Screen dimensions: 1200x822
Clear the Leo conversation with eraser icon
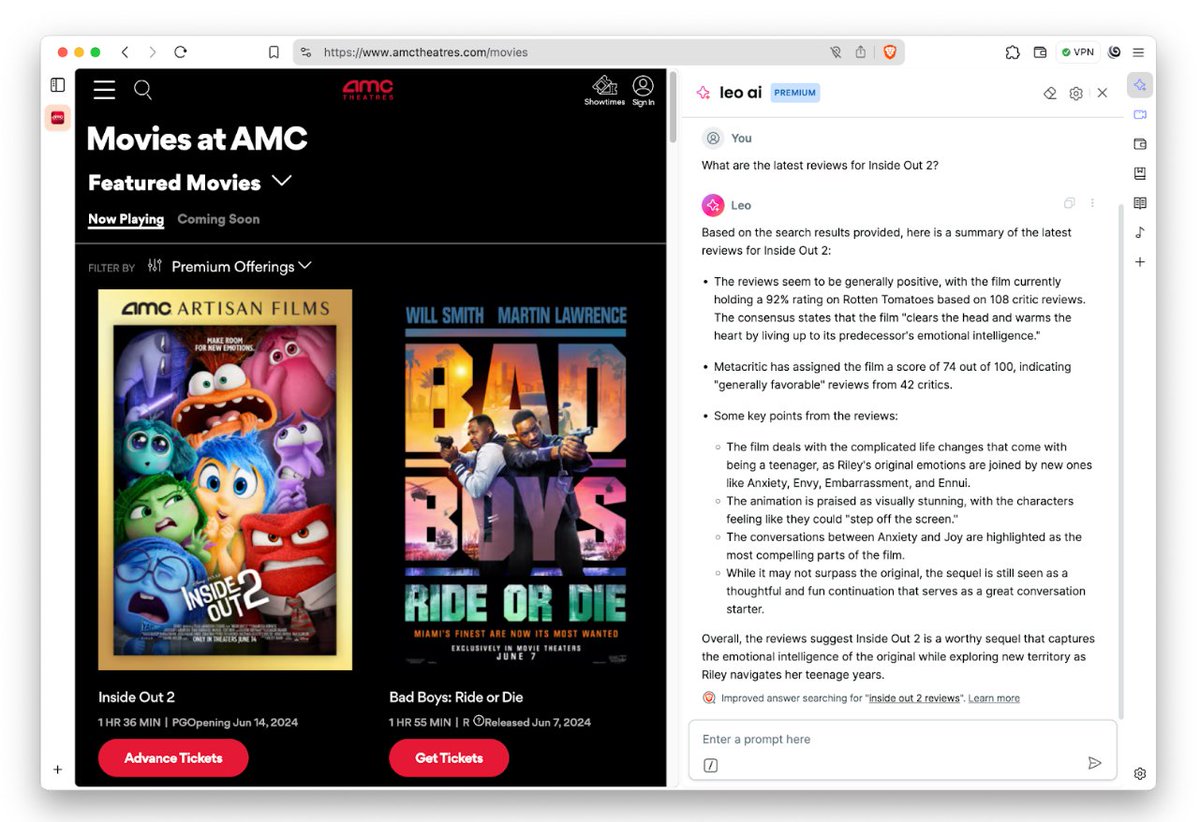coord(1049,93)
